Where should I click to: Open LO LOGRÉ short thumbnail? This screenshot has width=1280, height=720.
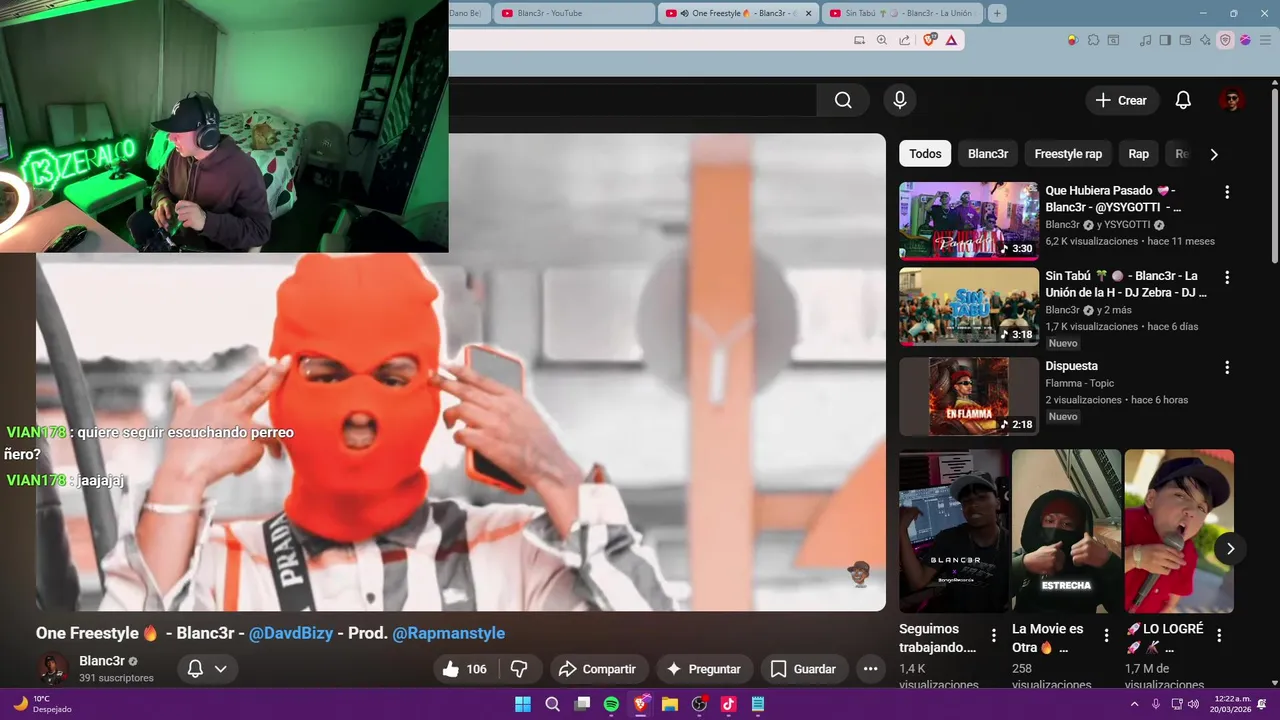pos(1179,530)
